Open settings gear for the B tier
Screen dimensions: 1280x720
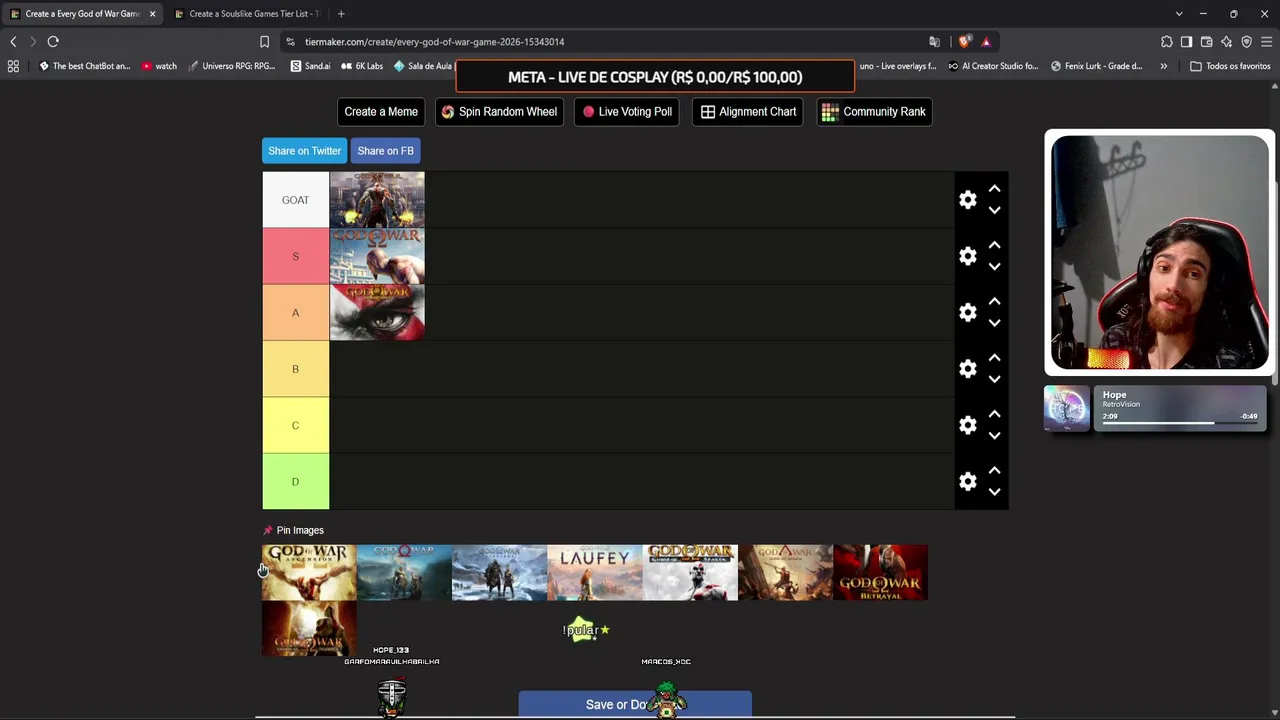click(x=967, y=369)
